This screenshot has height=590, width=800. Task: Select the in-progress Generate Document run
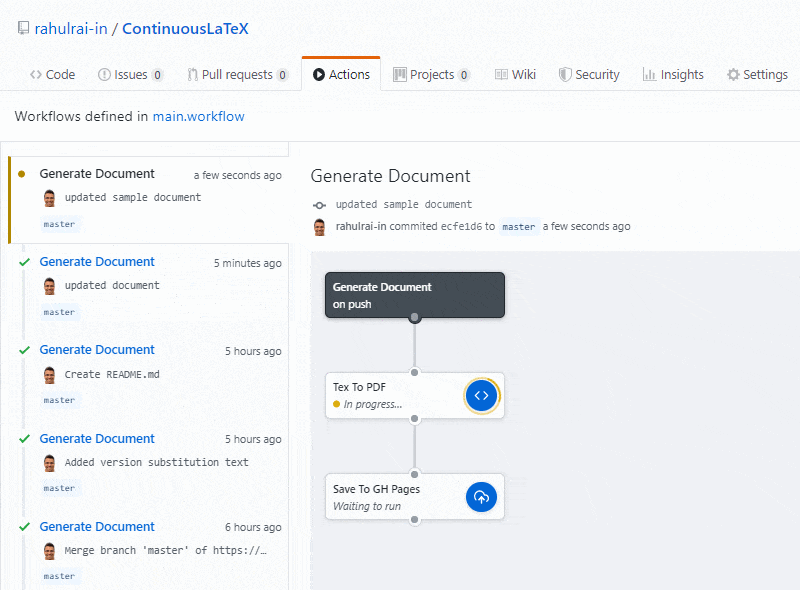tap(149, 200)
